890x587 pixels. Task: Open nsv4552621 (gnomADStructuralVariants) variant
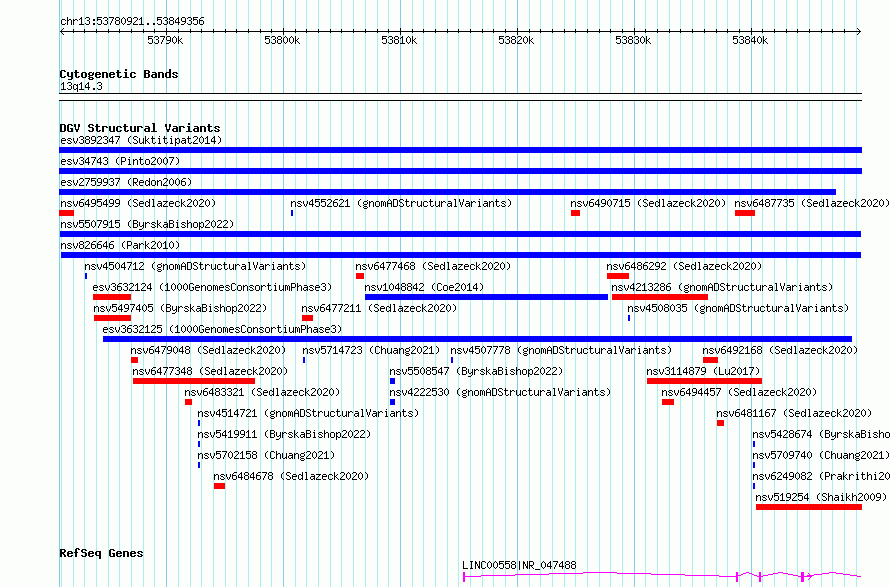[401, 203]
